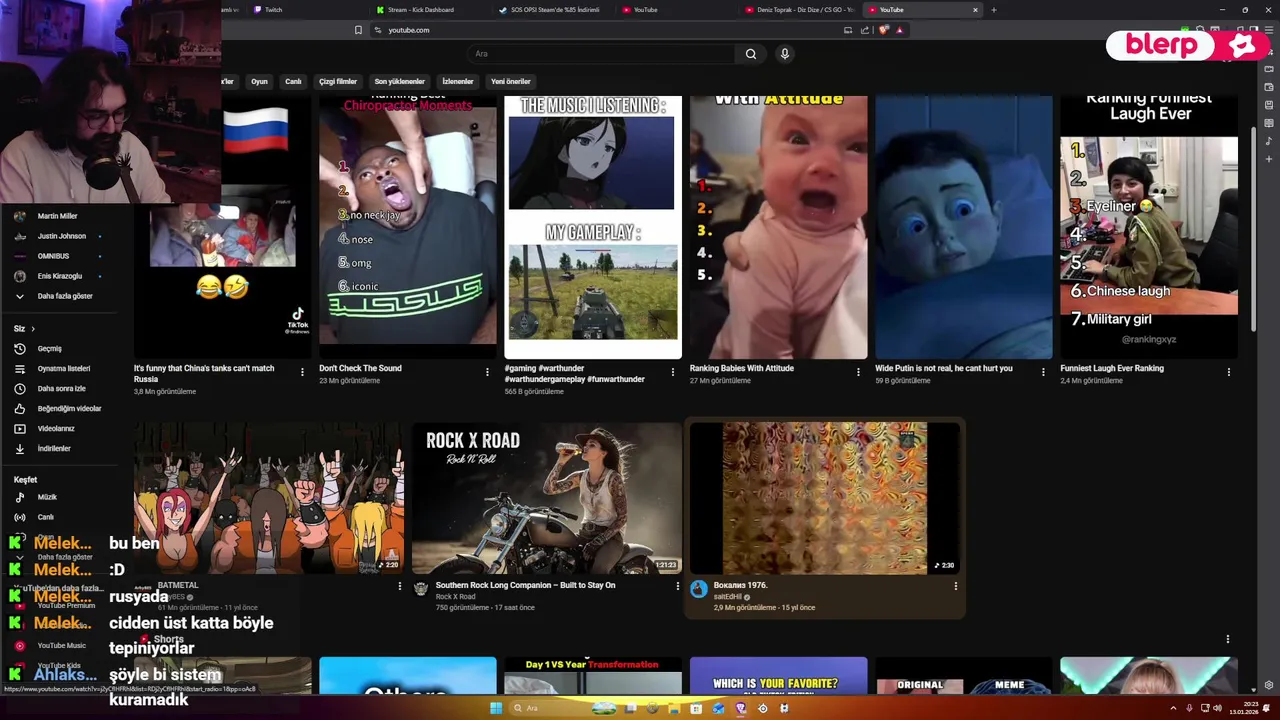Screen dimensions: 1280x720
Task: Click the page vertical scrollbar
Action: (x=1255, y=230)
